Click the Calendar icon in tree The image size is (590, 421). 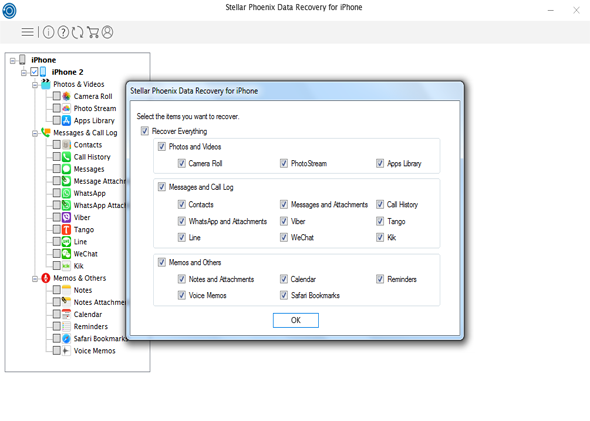pyautogui.click(x=66, y=314)
